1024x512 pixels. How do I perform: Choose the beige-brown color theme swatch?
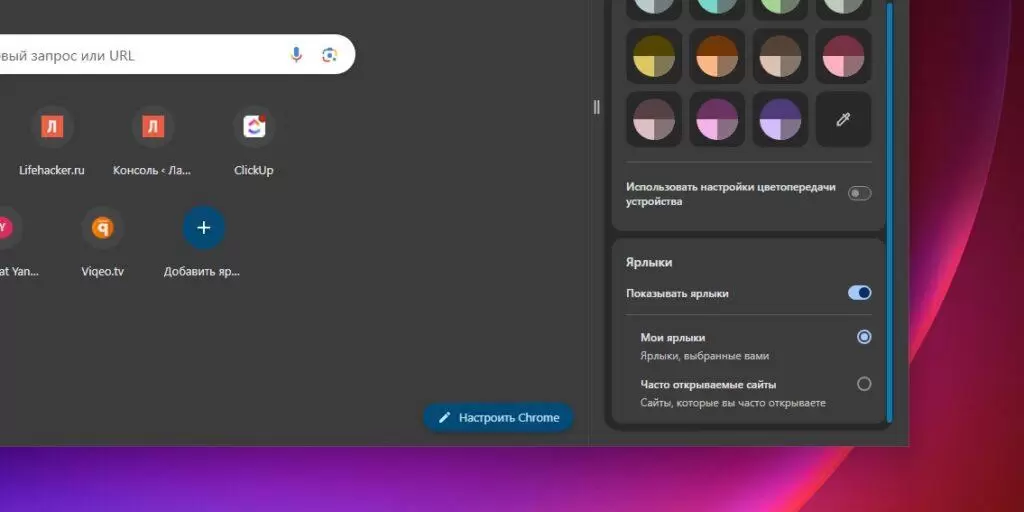(780, 56)
